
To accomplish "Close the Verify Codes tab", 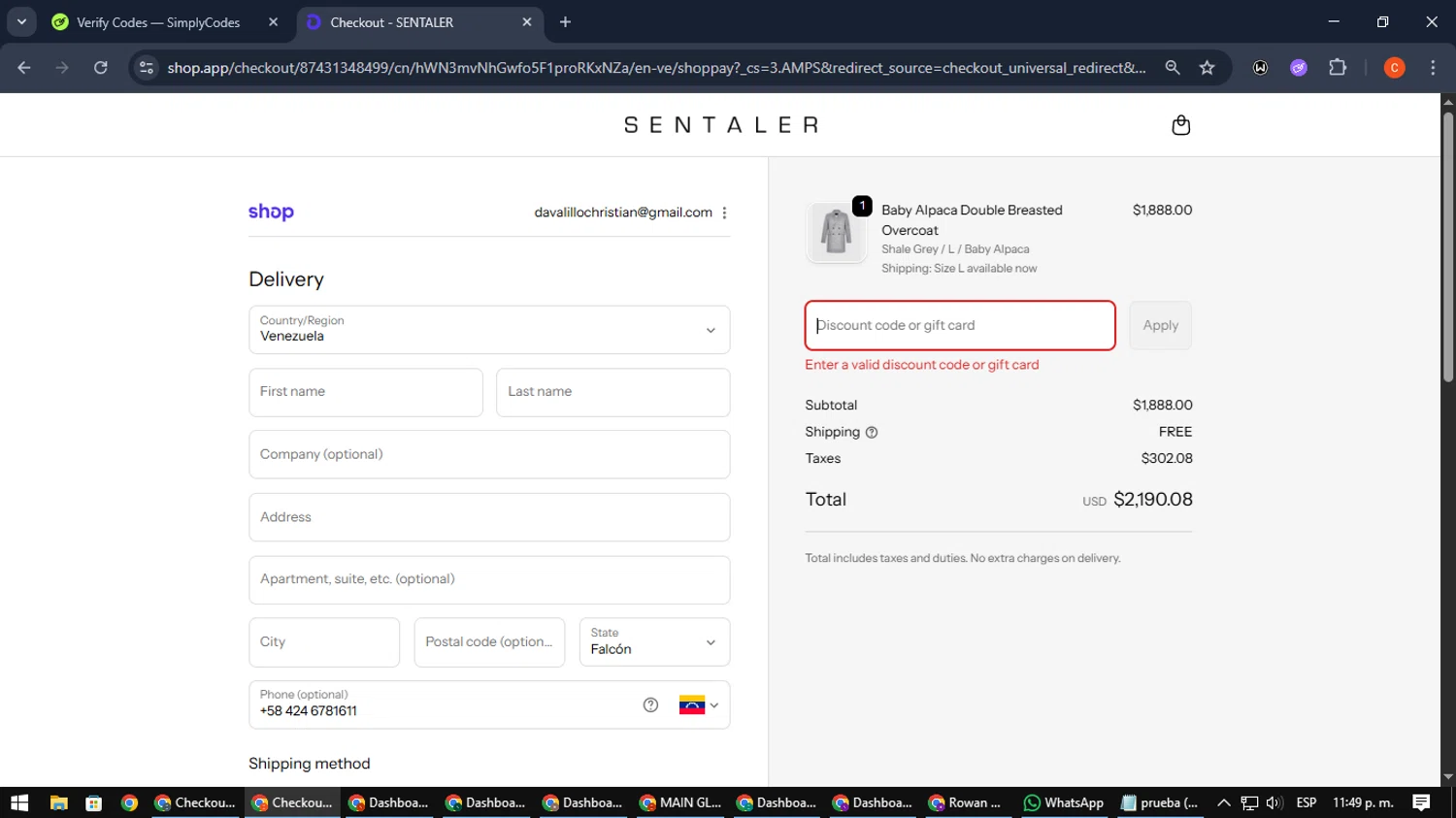I will tap(273, 22).
